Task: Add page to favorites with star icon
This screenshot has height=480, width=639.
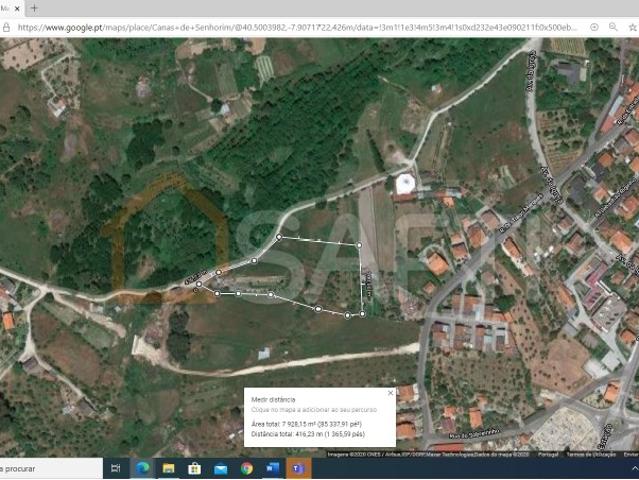Action: tap(632, 27)
